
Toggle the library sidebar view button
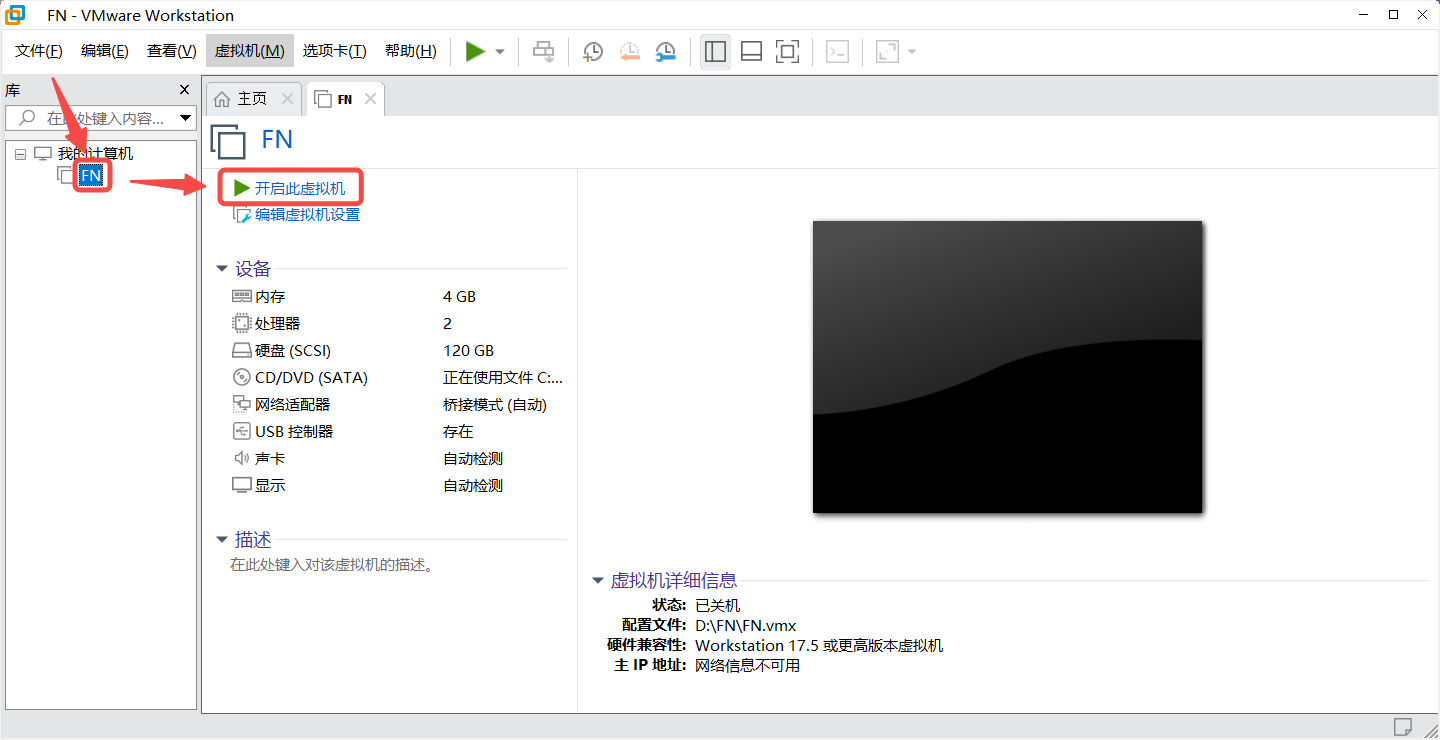(x=715, y=52)
